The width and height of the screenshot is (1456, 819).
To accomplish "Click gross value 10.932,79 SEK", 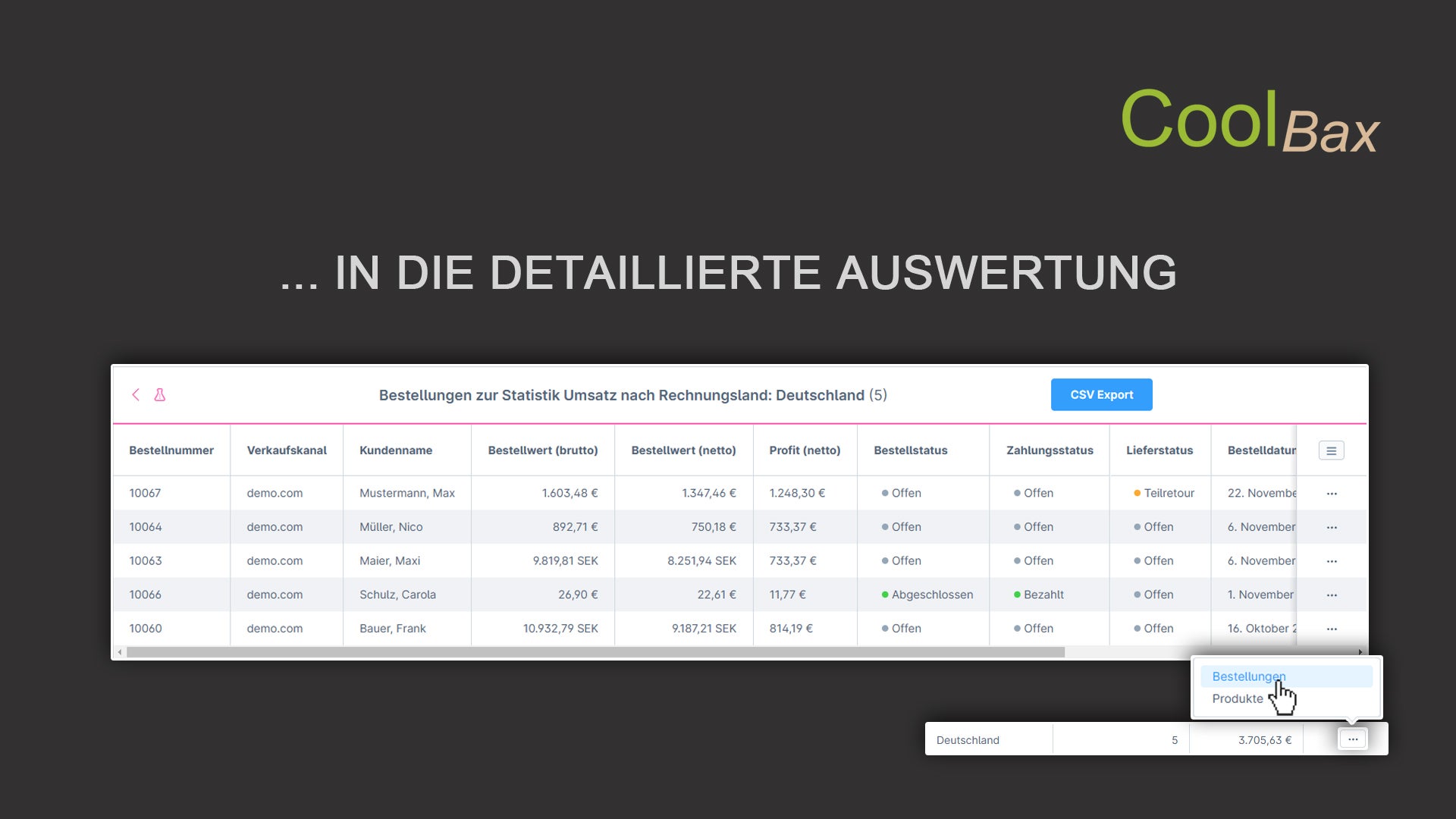I will (560, 629).
